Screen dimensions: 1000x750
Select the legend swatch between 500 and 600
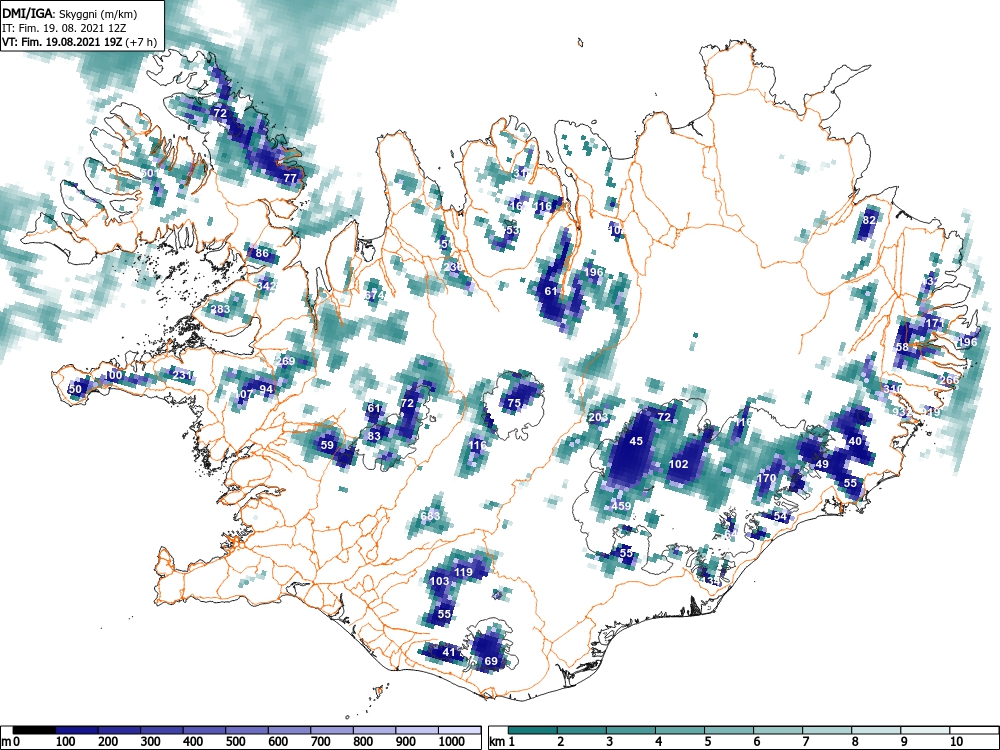247,730
